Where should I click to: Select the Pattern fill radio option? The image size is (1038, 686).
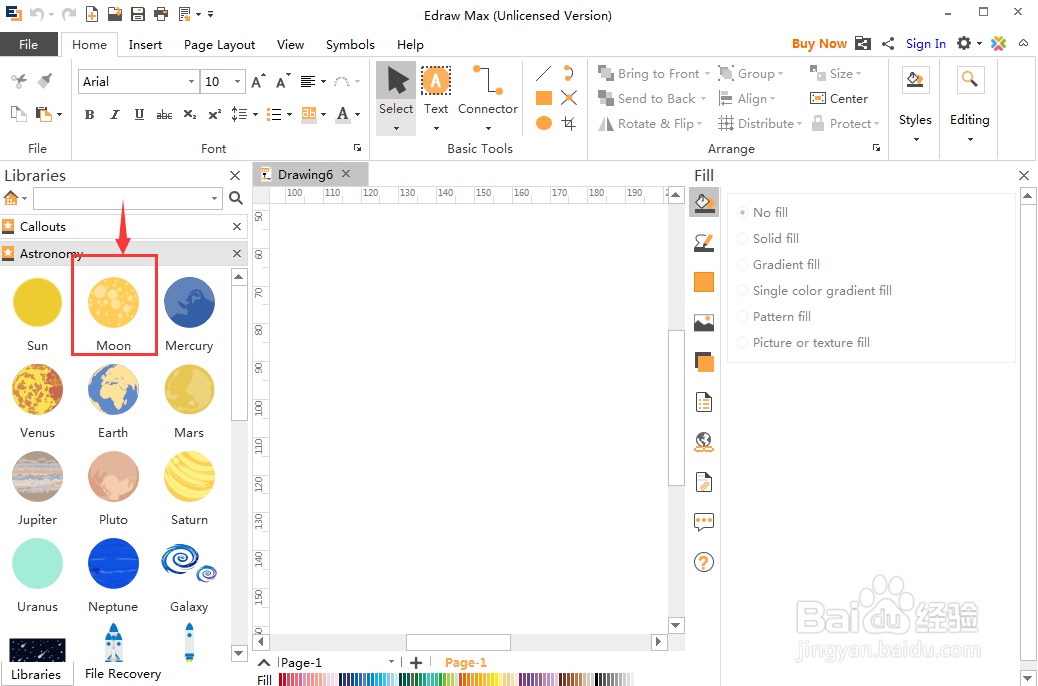743,317
